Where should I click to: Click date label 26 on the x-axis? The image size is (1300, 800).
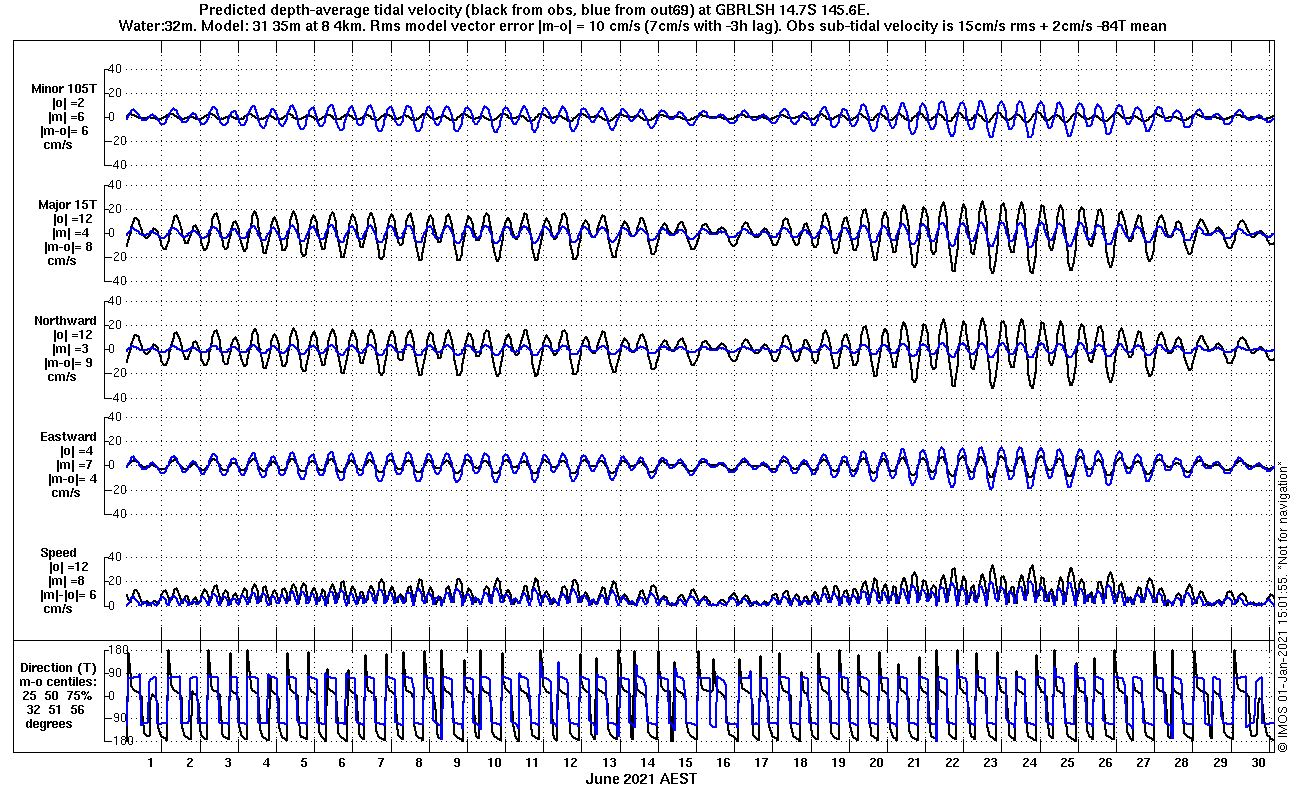point(1105,763)
